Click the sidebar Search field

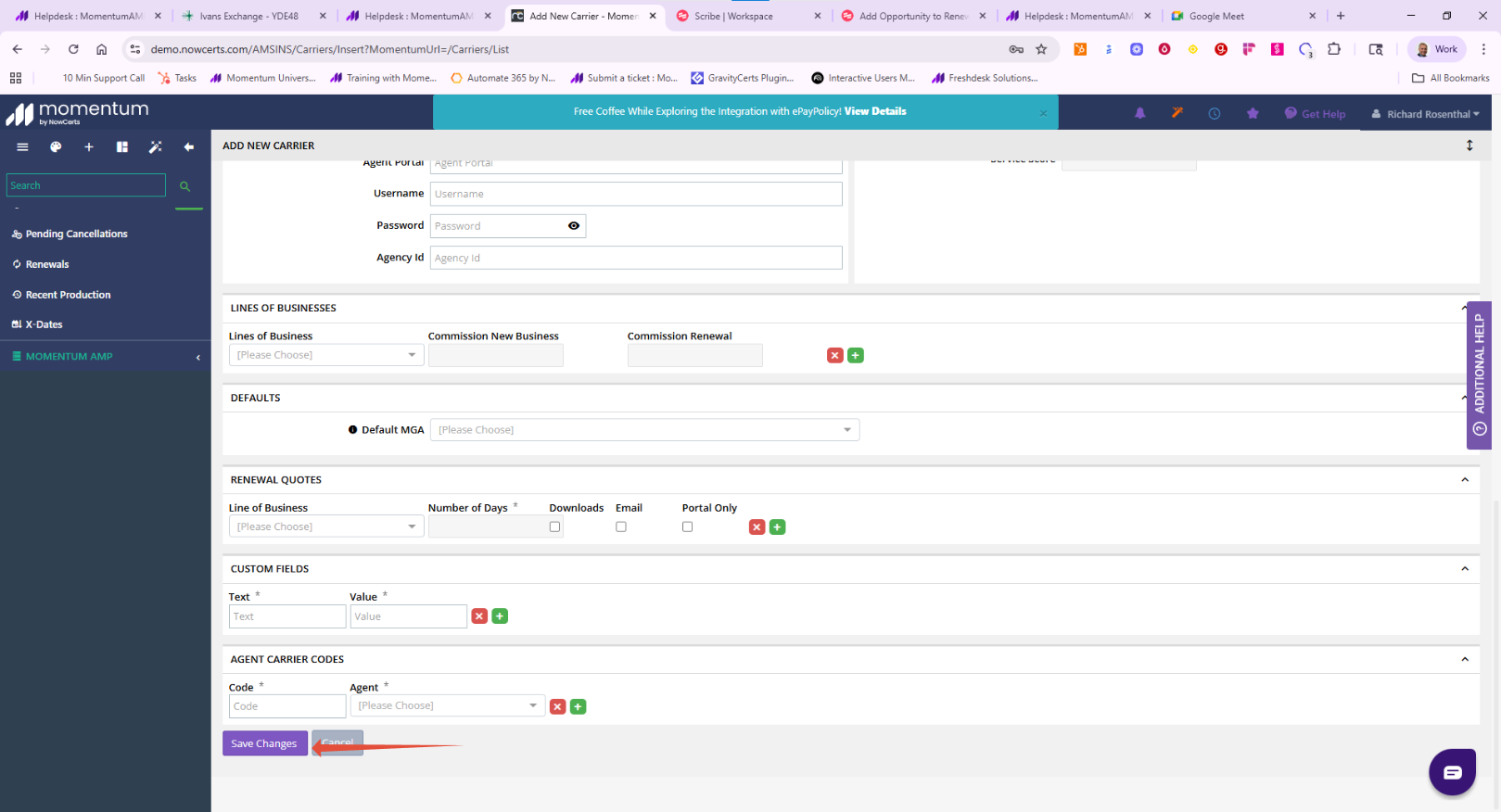point(86,185)
